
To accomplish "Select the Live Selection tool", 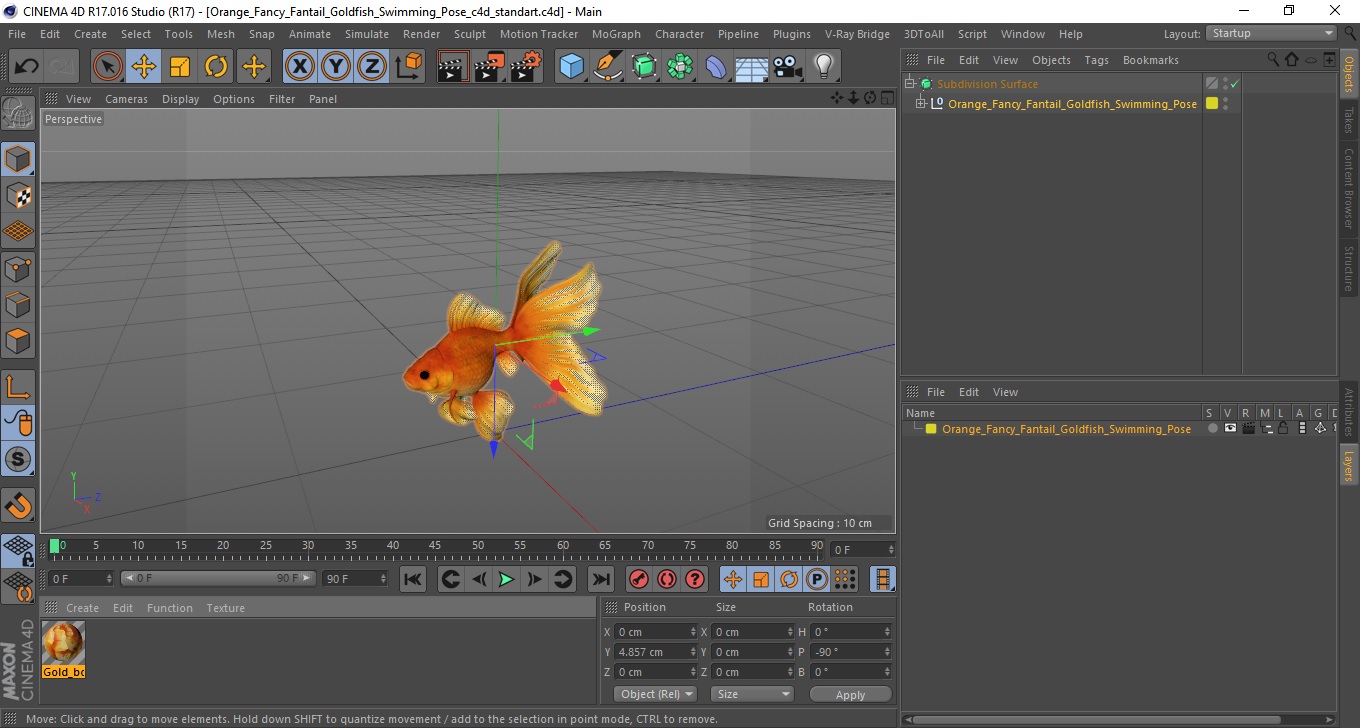I will (x=108, y=67).
